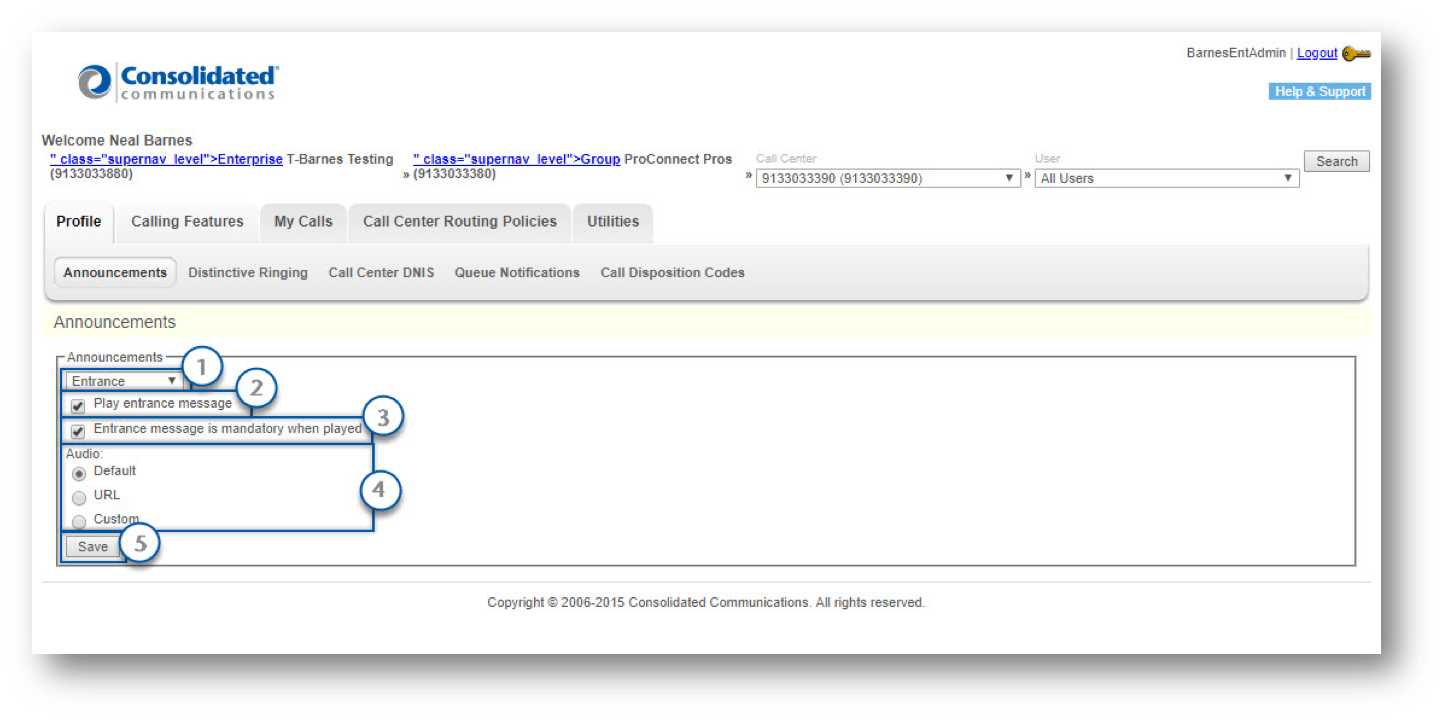Open the Utilities tab
Image resolution: width=1446 pixels, height=719 pixels.
(x=613, y=222)
